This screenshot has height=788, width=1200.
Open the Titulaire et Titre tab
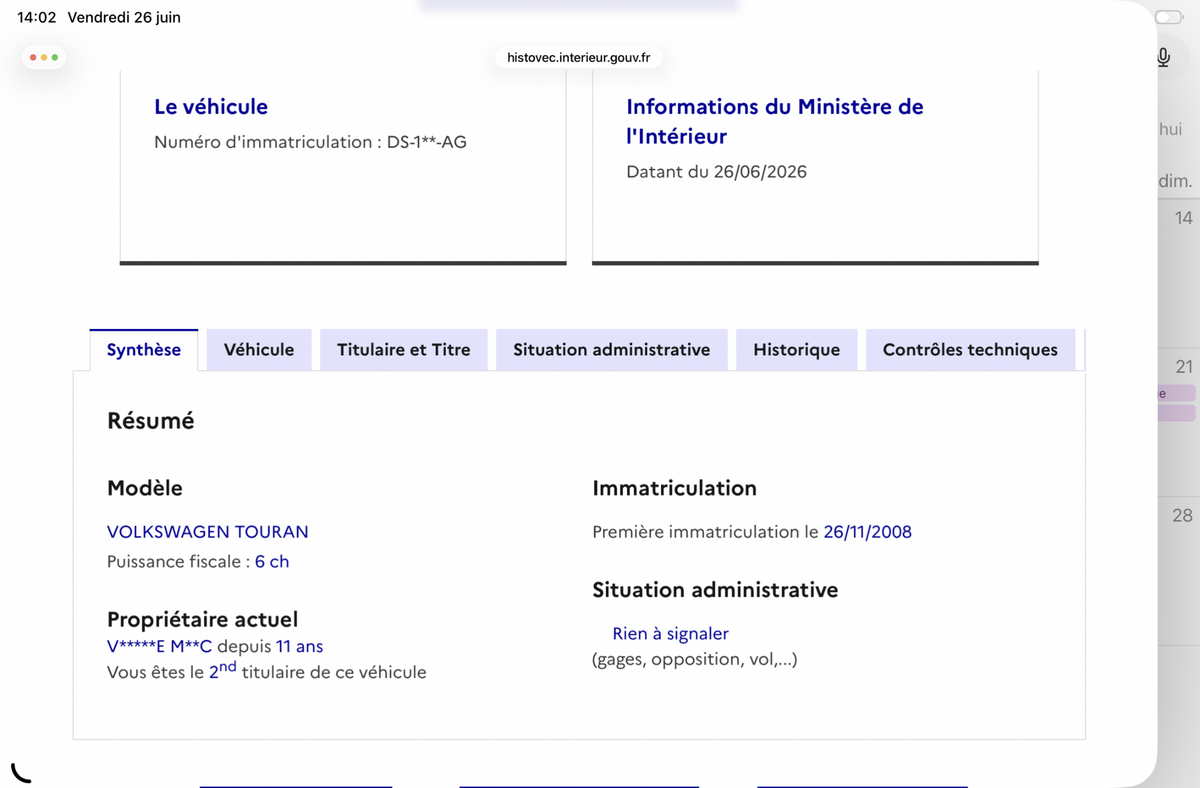(403, 350)
